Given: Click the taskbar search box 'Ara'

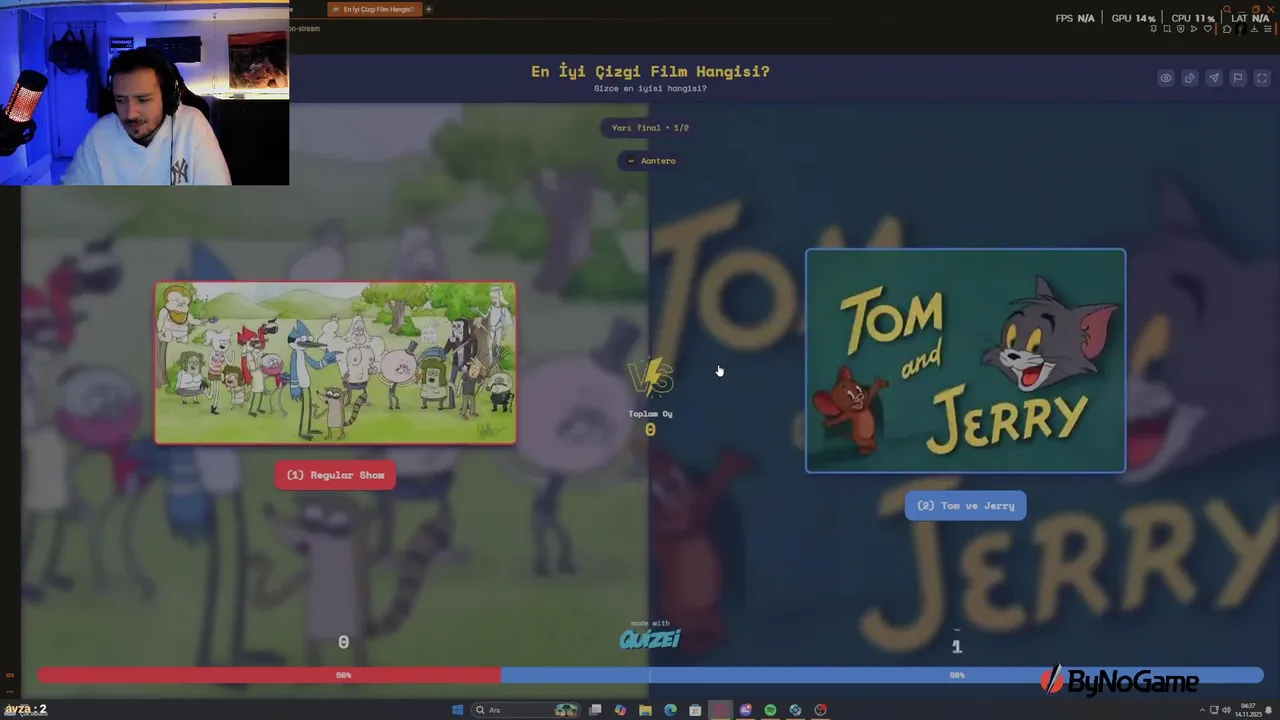Looking at the screenshot, I should pyautogui.click(x=525, y=710).
